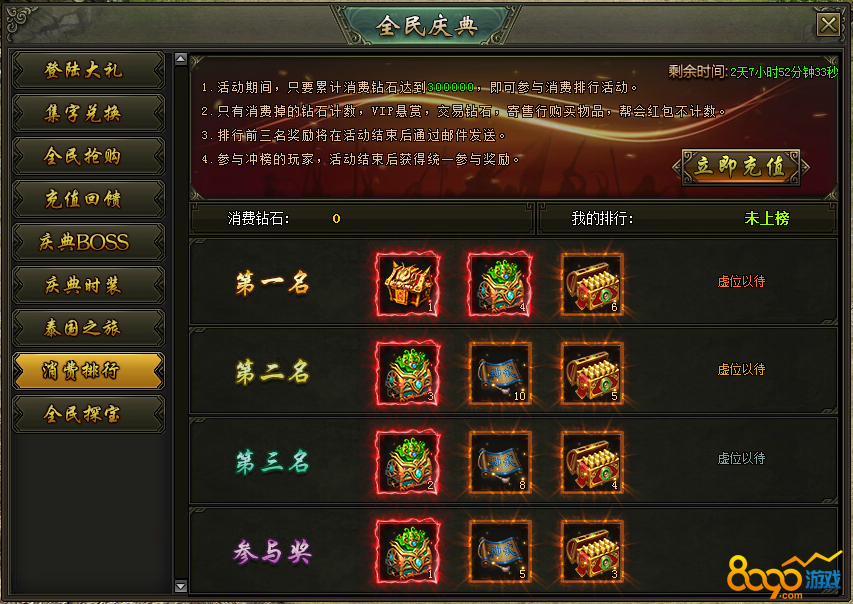
Task: Click first place golden treasure chest reward icon
Action: click(x=408, y=284)
